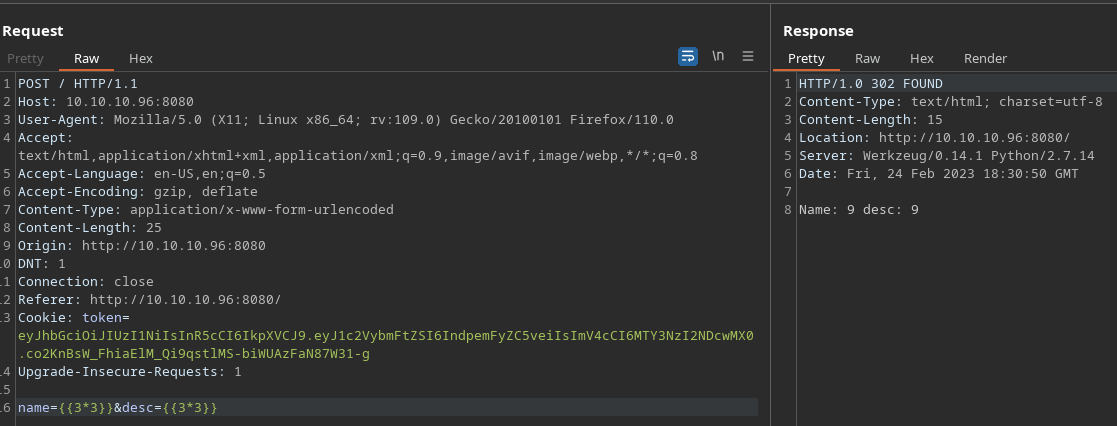
Task: Click the Host header line in Request
Action: coord(105,102)
